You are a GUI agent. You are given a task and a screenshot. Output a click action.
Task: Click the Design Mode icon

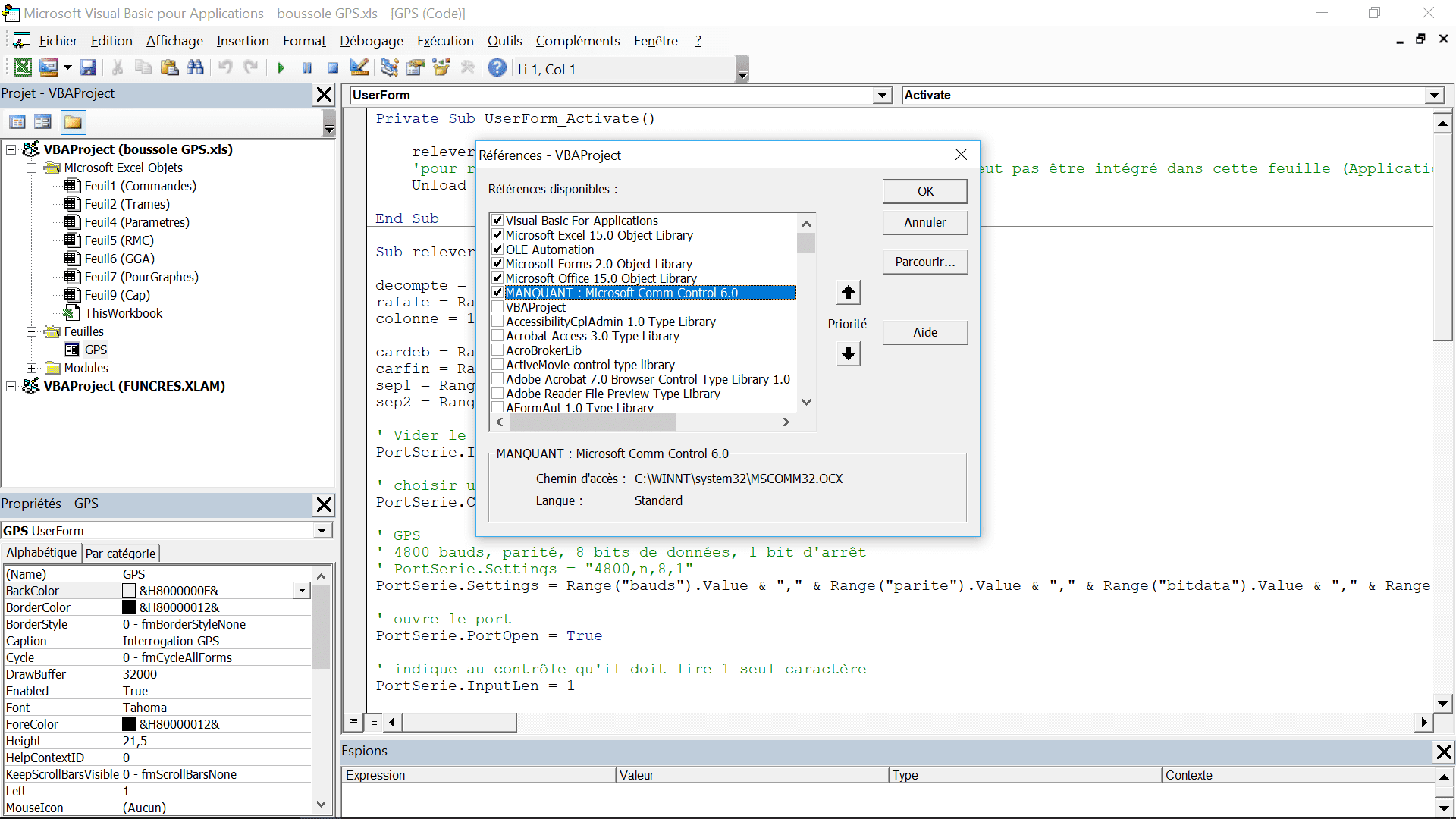tap(359, 68)
